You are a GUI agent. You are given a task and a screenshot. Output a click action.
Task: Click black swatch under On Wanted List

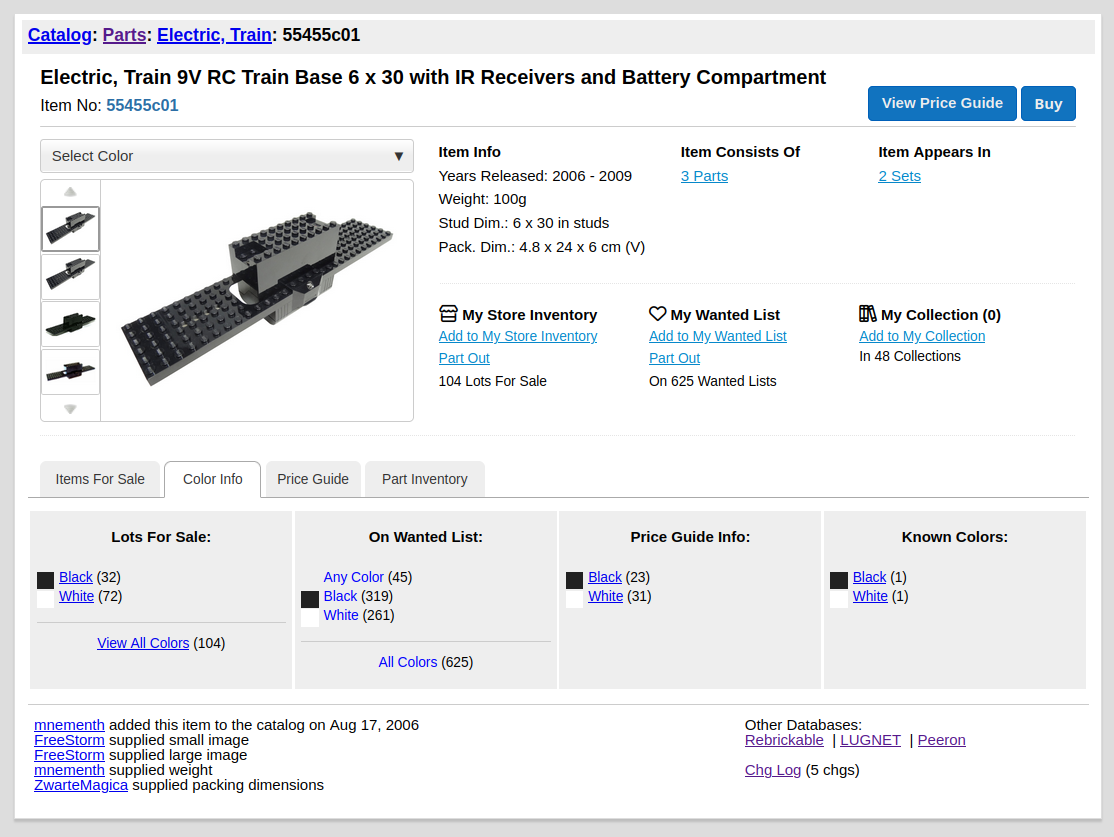(x=310, y=599)
